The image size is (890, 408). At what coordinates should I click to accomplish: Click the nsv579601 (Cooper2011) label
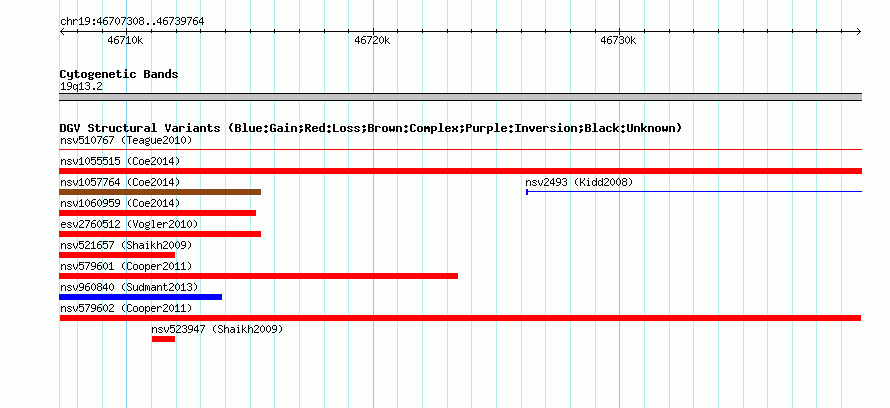126,266
